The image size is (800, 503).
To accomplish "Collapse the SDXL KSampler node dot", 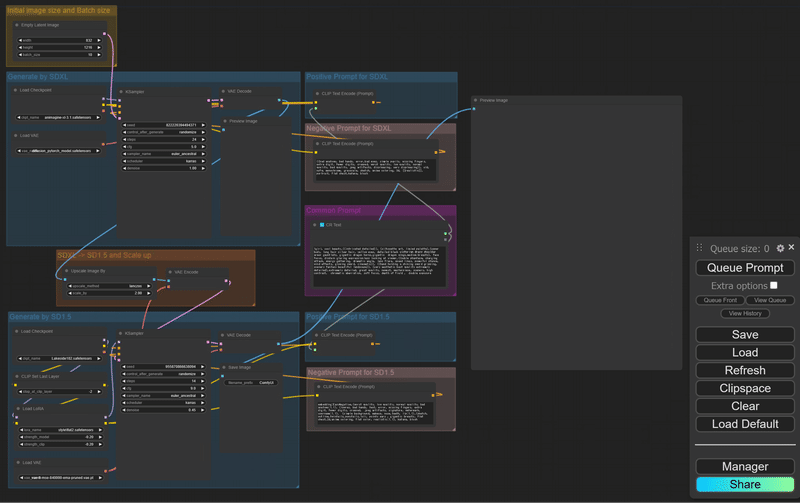I will 121,92.
